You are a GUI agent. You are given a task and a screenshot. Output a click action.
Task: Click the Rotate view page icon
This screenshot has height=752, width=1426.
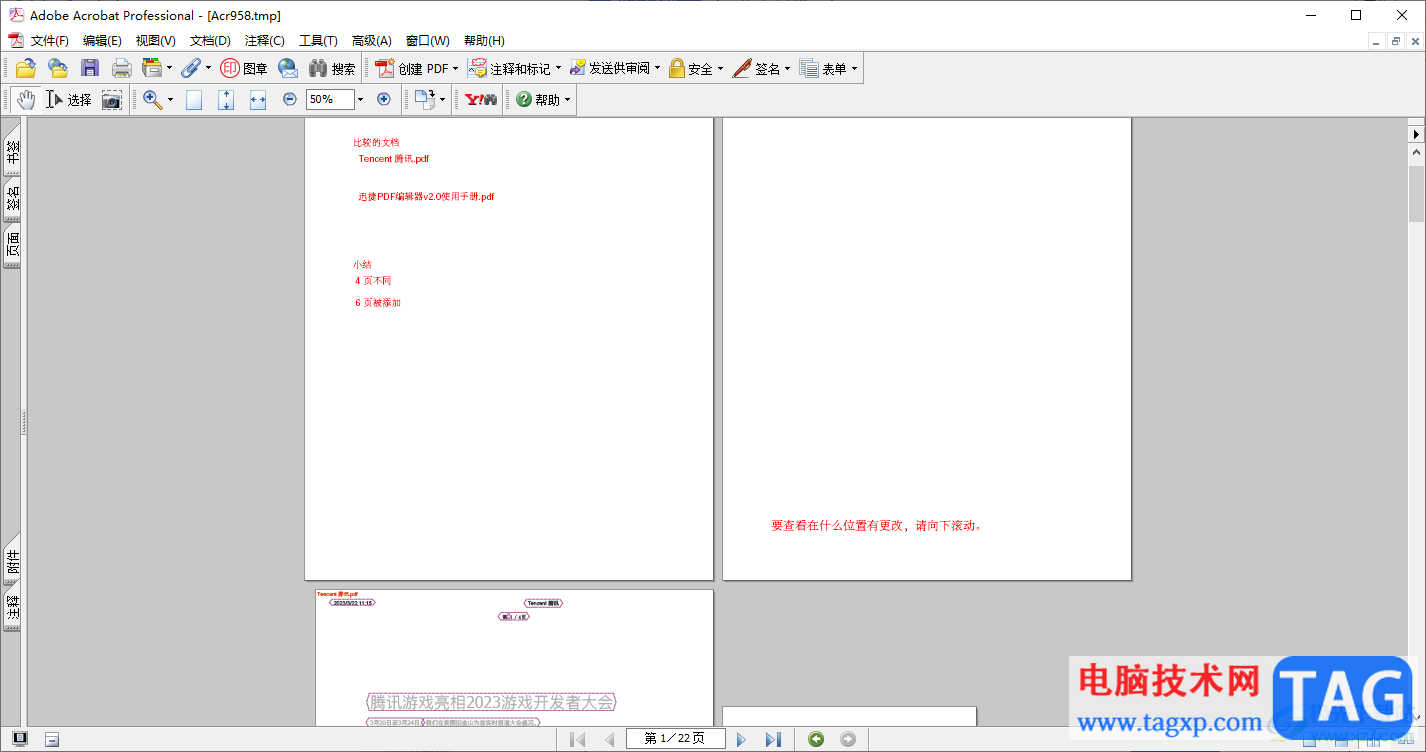(x=424, y=99)
